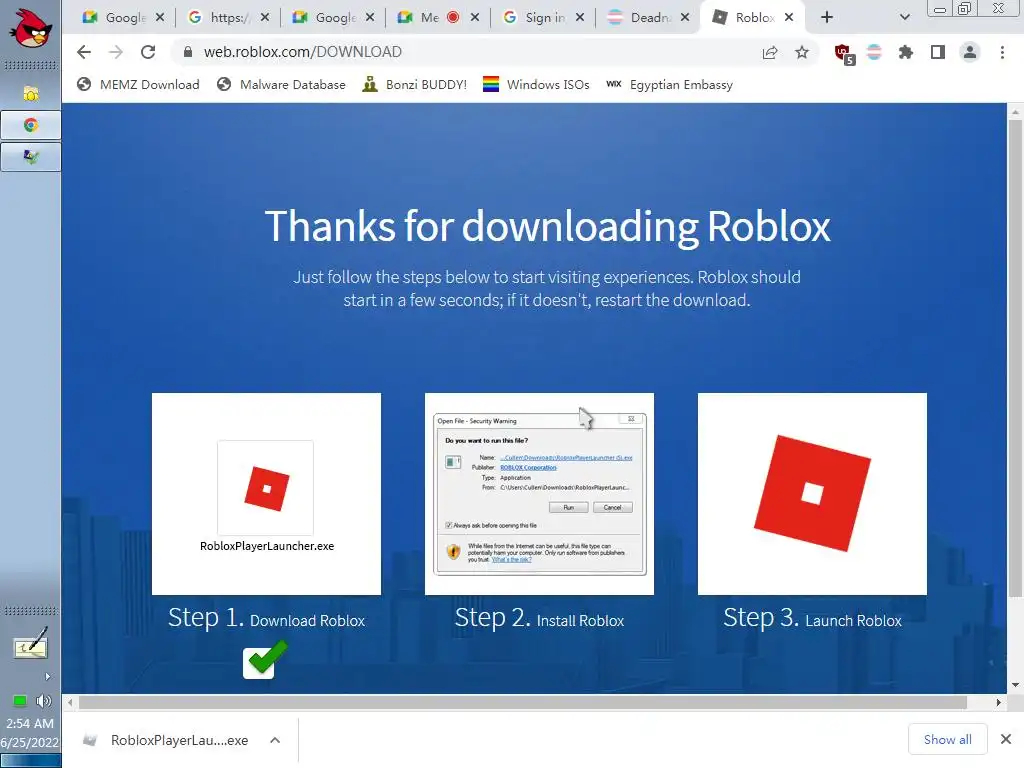Open the Malware Database bookmark
Viewport: 1024px width, 768px height.
281,85
